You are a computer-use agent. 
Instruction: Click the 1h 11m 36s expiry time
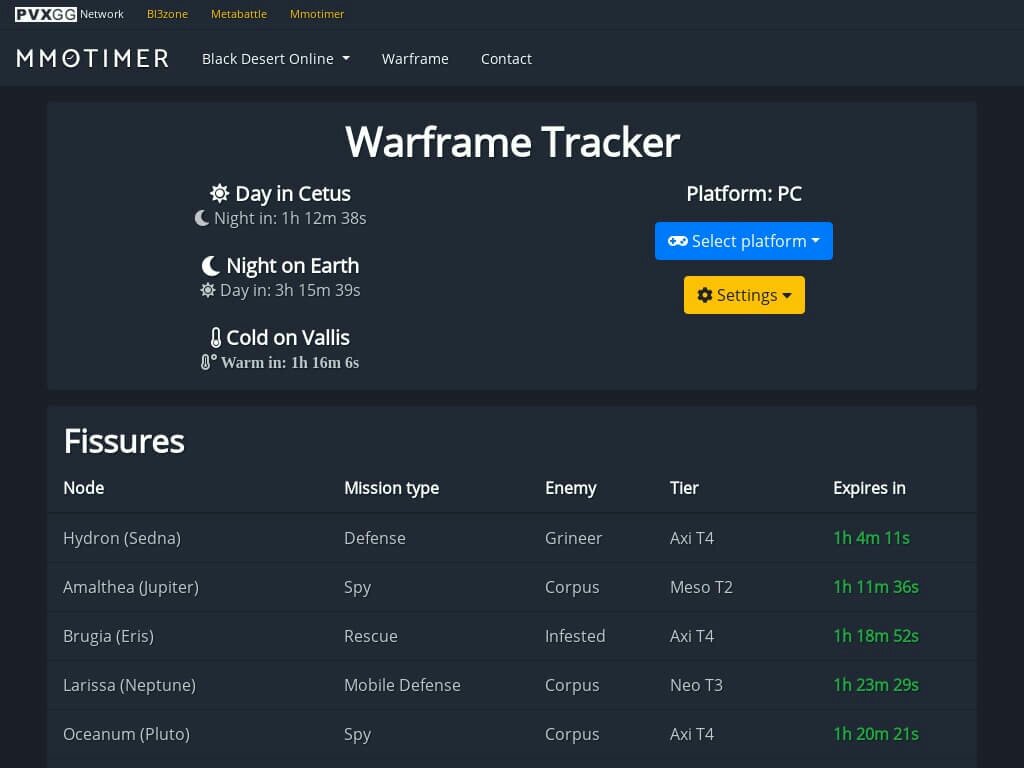pos(876,587)
